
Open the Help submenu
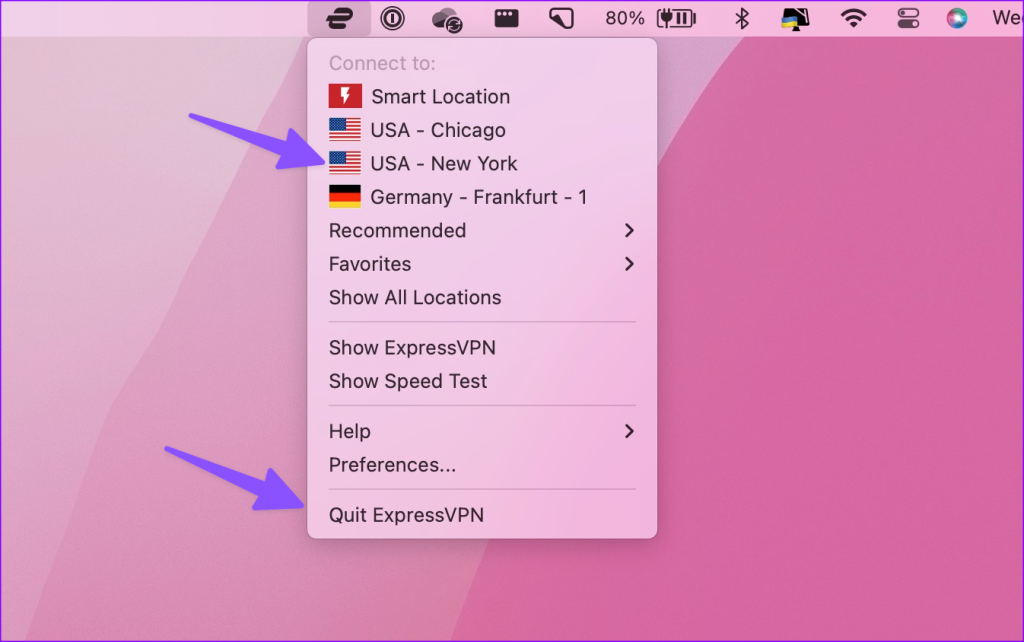click(x=482, y=431)
